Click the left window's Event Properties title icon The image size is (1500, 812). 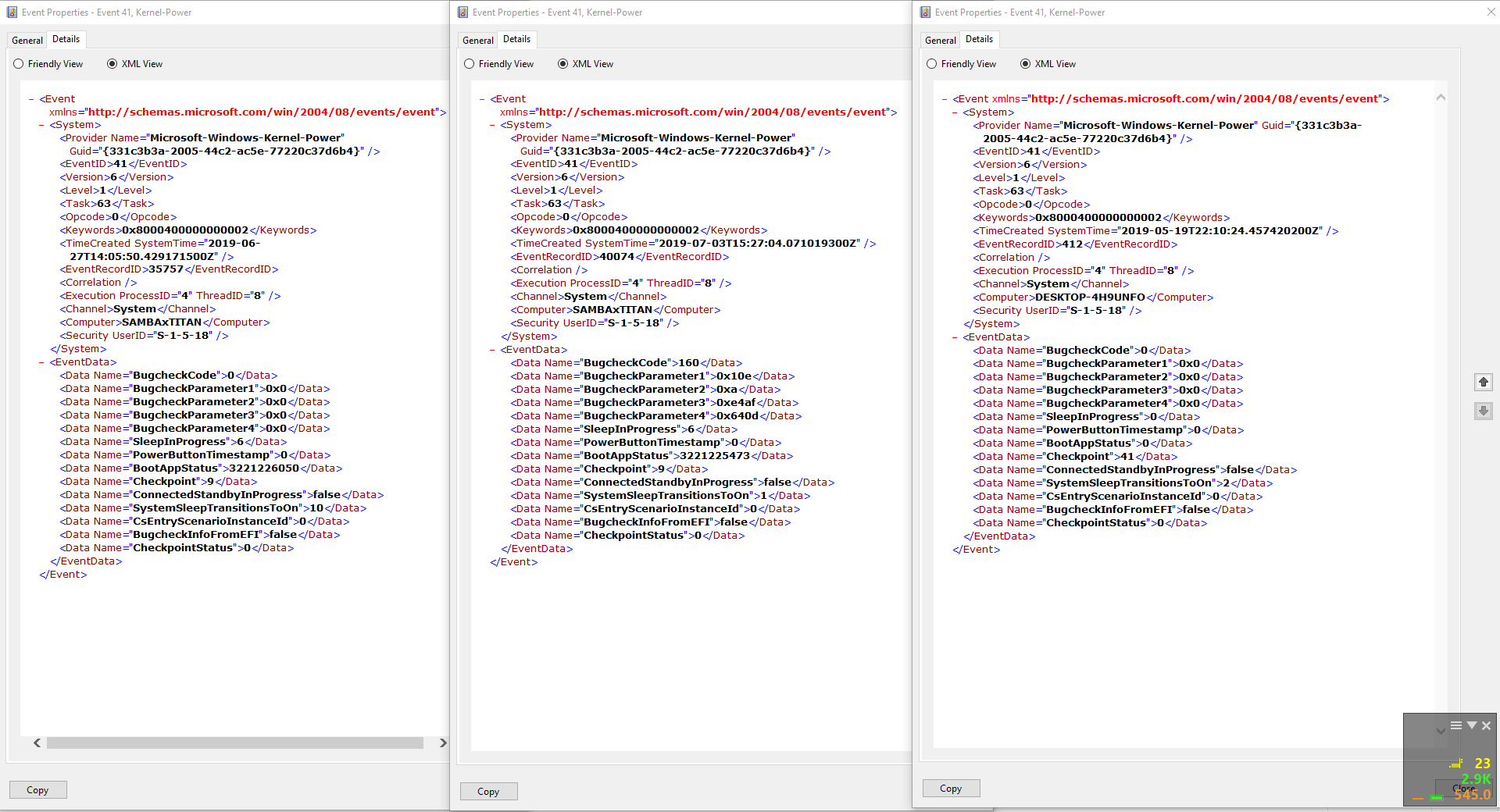click(12, 12)
